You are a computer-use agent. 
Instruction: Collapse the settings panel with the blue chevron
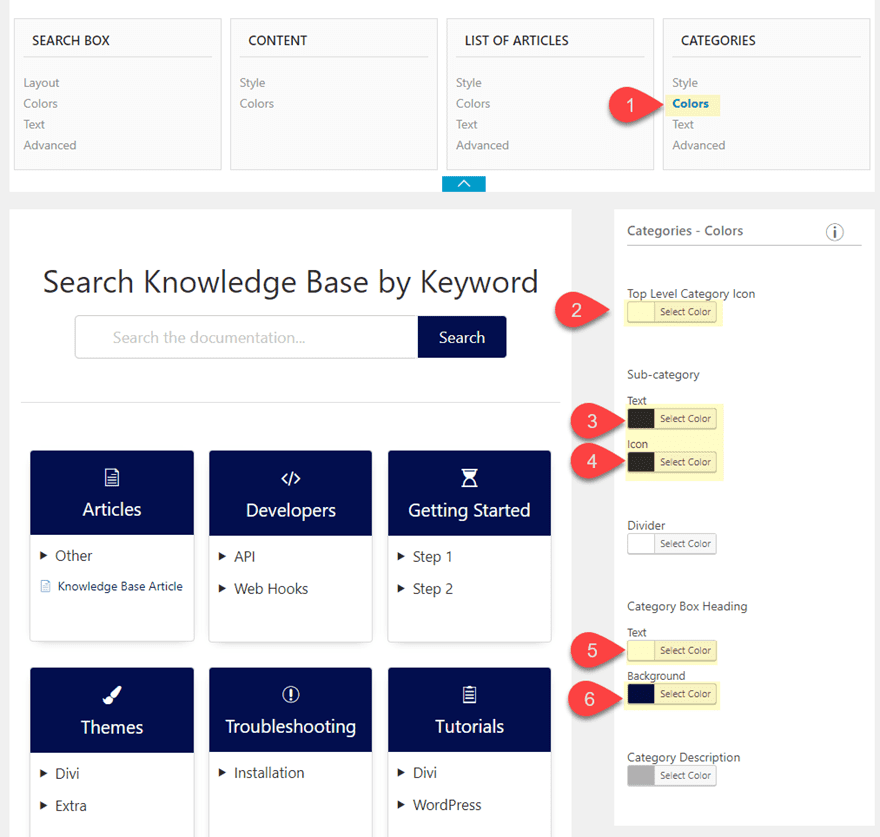tap(463, 183)
